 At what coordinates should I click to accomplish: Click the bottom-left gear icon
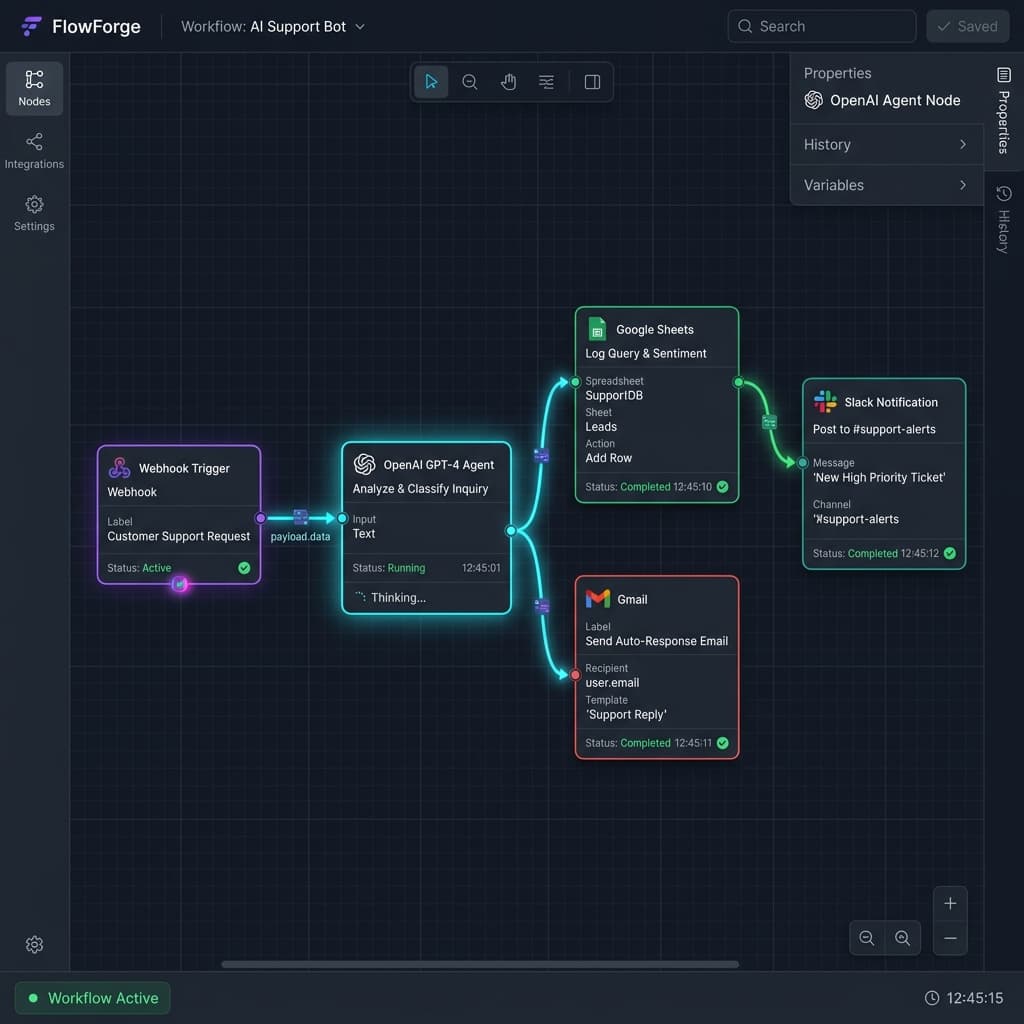(34, 944)
